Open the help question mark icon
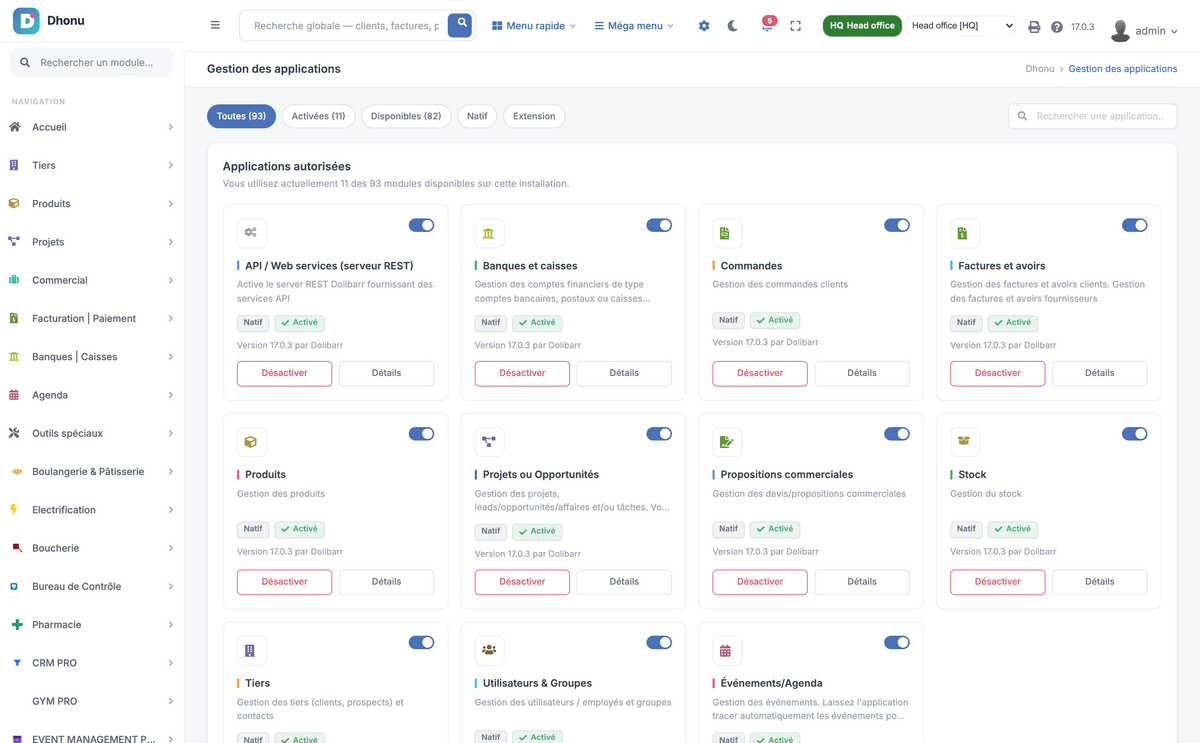 [1057, 27]
